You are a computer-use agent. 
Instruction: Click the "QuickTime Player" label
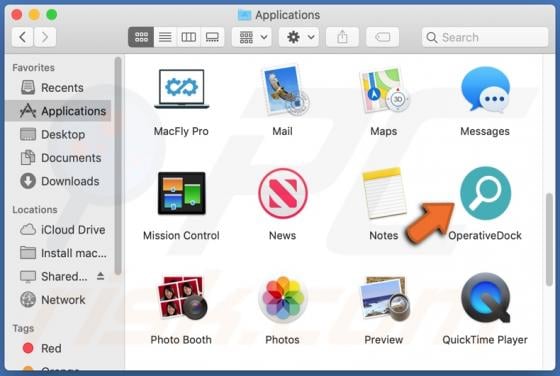pos(485,340)
